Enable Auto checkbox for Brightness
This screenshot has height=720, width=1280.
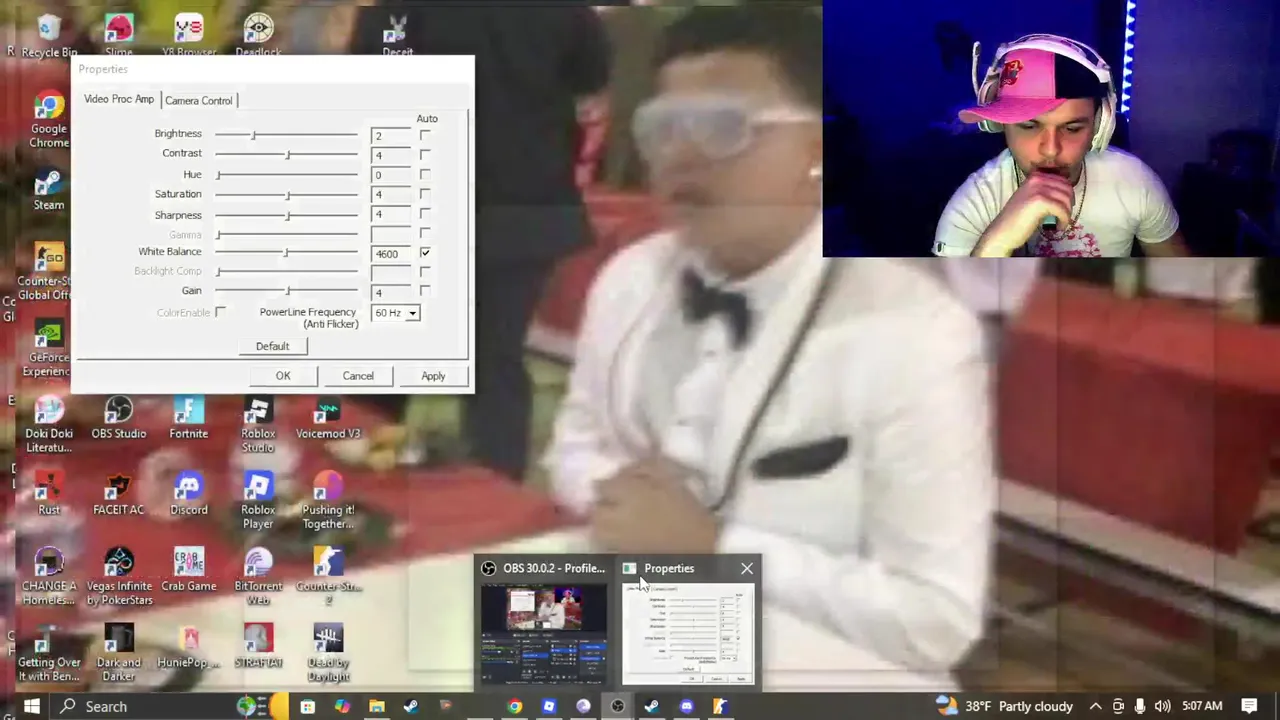click(x=425, y=135)
